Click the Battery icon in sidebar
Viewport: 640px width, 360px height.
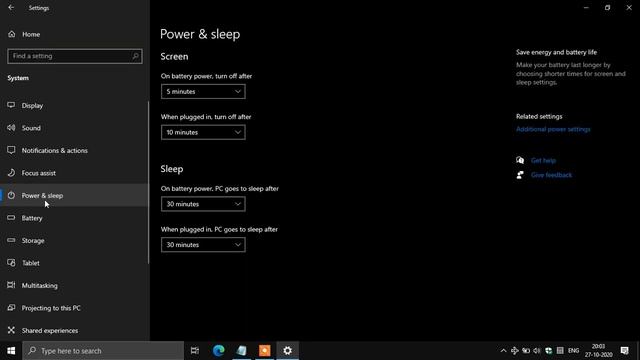point(11,218)
